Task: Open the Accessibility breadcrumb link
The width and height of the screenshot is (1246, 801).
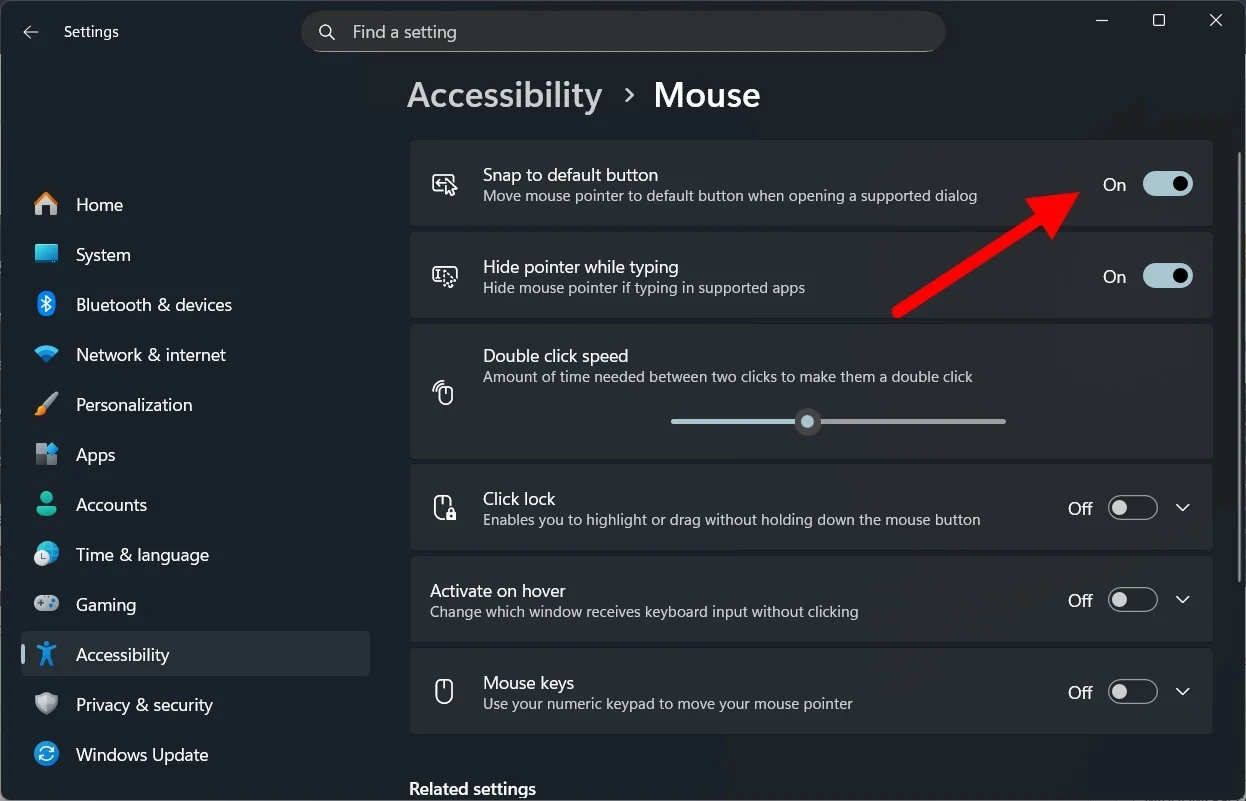Action: (x=504, y=95)
